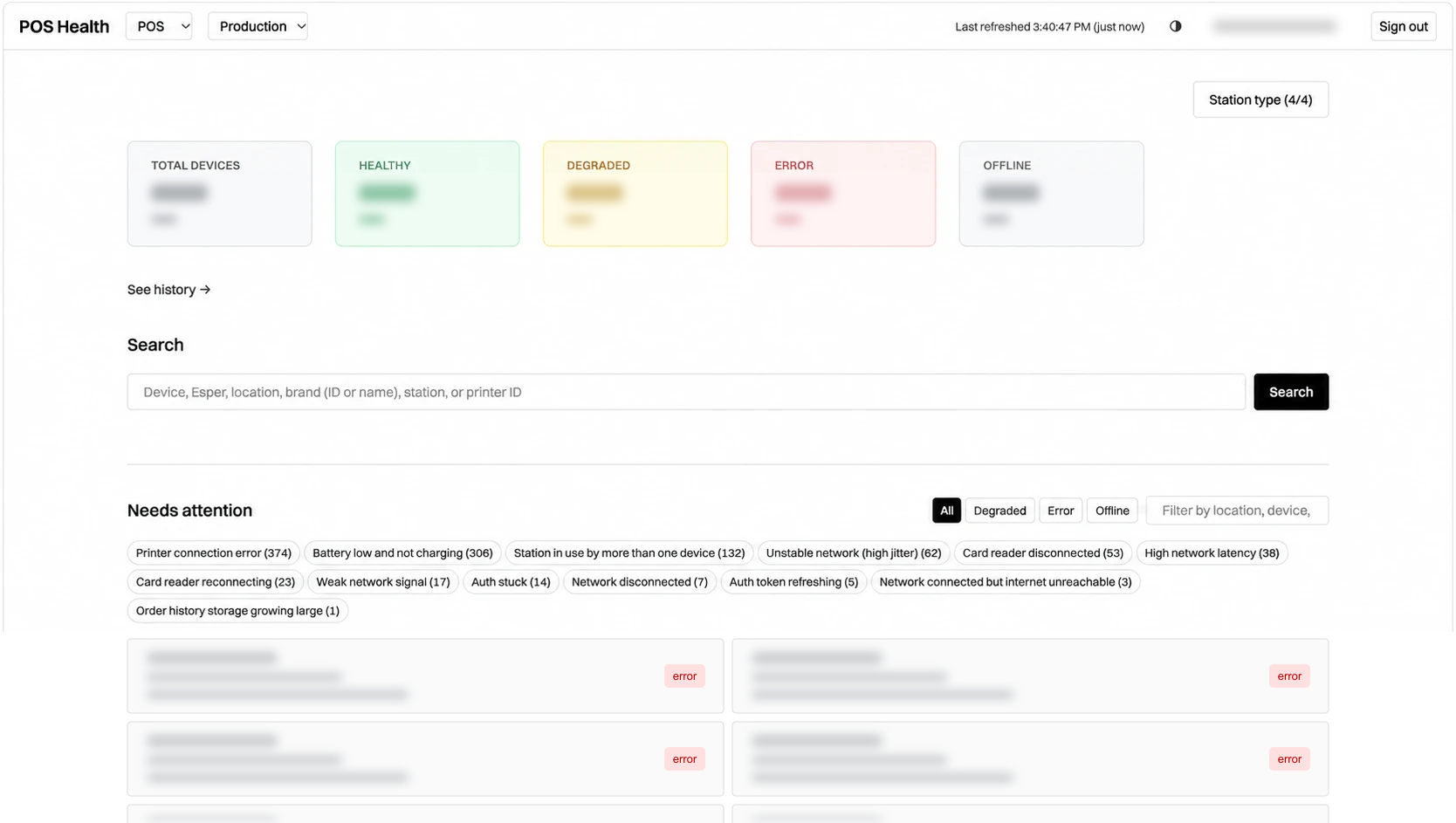1456x823 pixels.
Task: Toggle High network latency (38) chip
Action: (x=1212, y=553)
